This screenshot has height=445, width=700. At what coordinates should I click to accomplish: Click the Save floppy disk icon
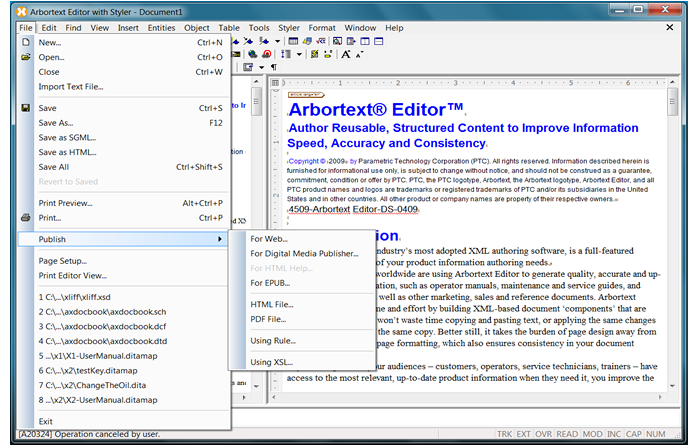[x=26, y=108]
